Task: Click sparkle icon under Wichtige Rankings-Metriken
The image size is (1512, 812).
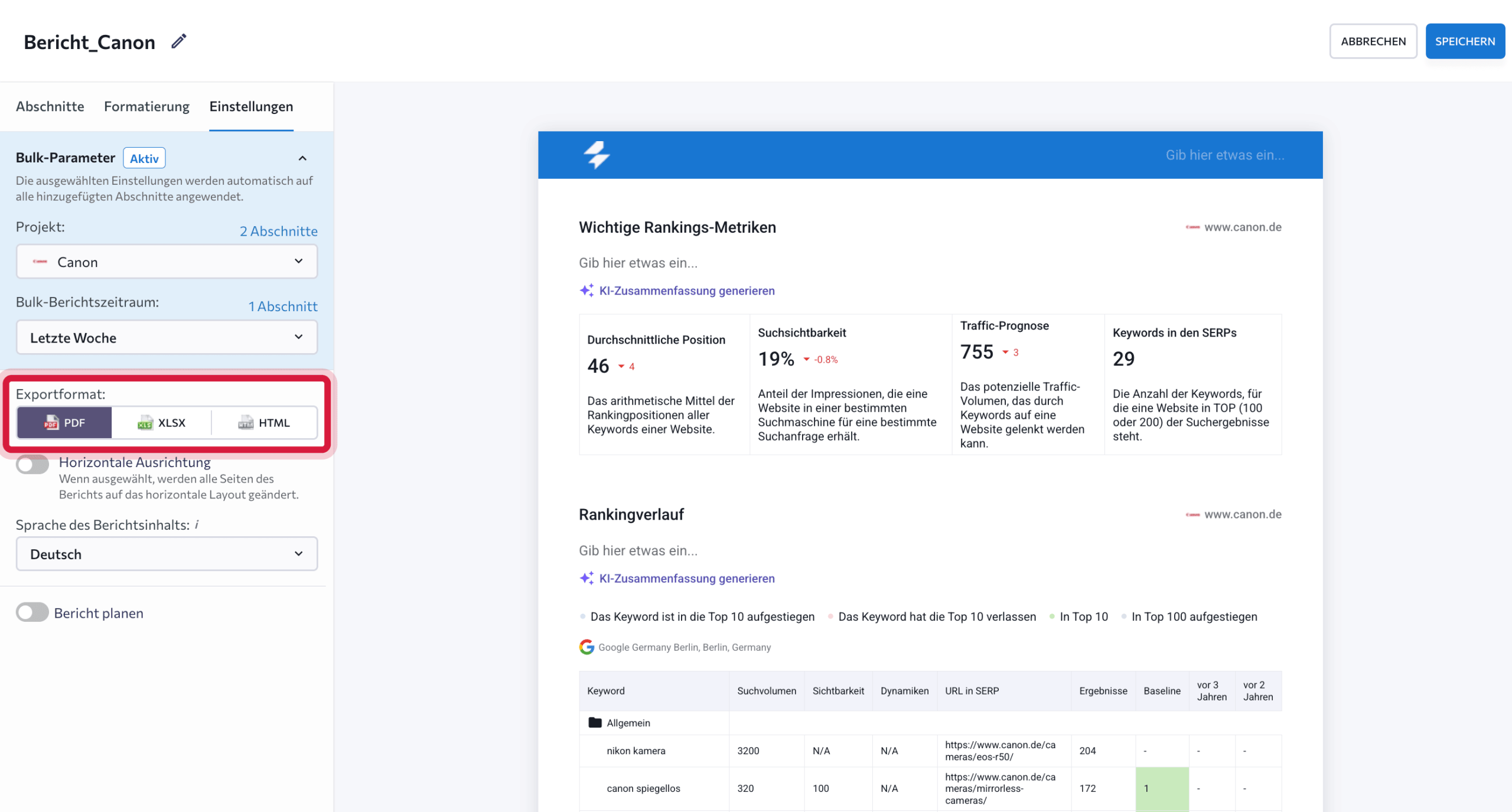Action: (x=586, y=291)
